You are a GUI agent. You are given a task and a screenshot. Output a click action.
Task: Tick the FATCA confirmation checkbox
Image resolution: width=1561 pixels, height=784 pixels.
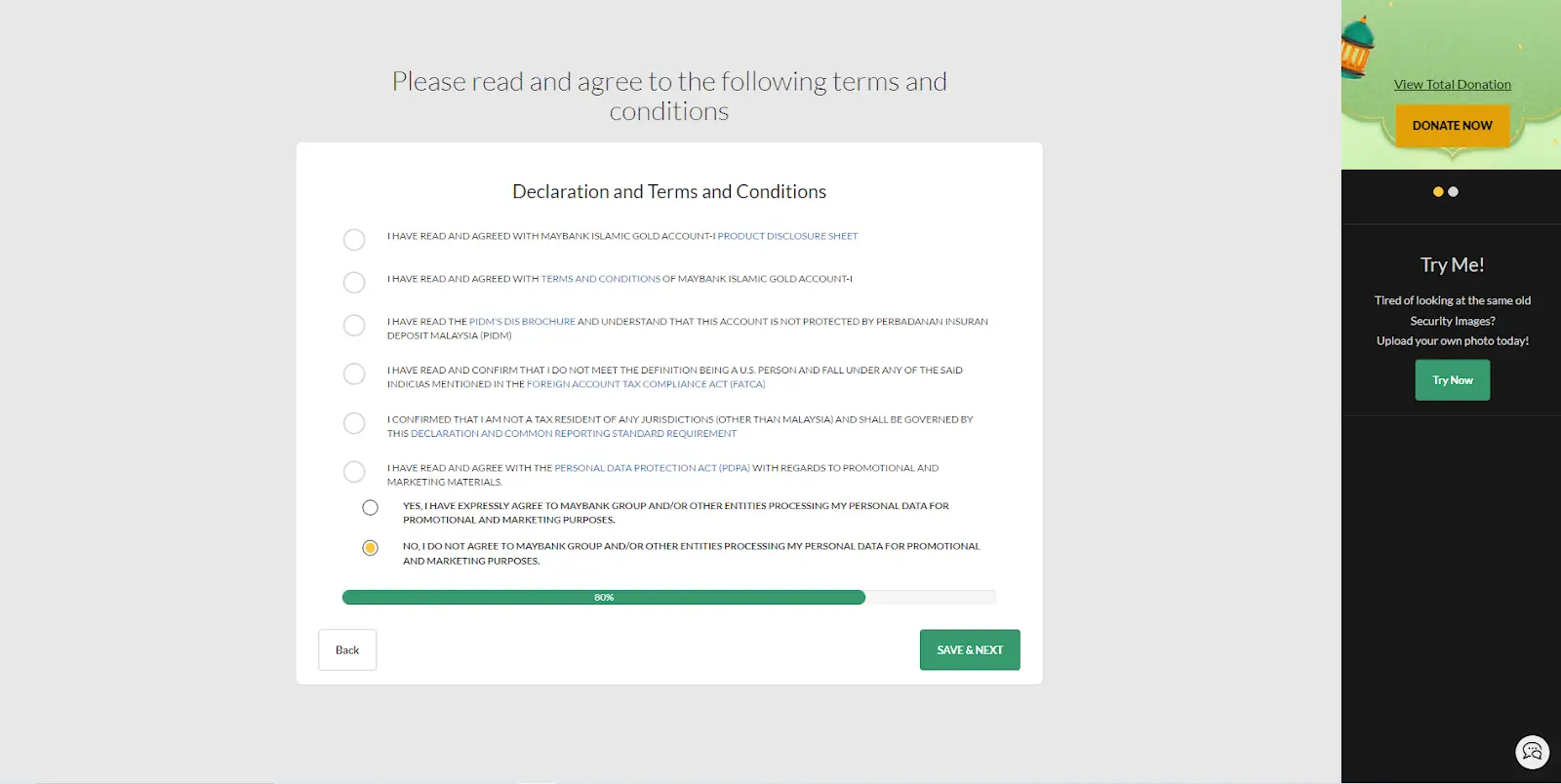(354, 374)
